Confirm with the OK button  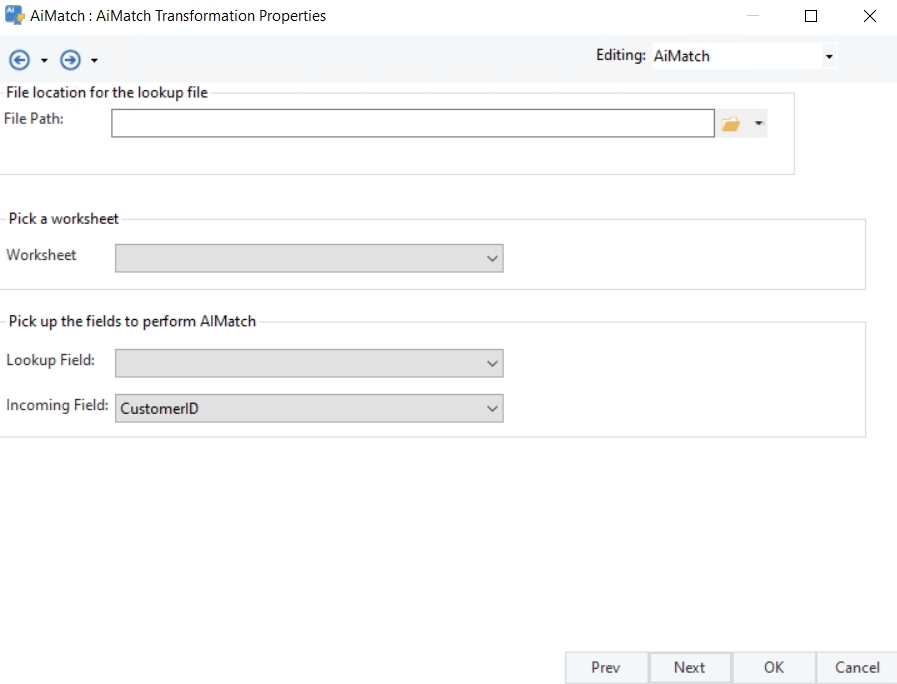[x=773, y=668]
